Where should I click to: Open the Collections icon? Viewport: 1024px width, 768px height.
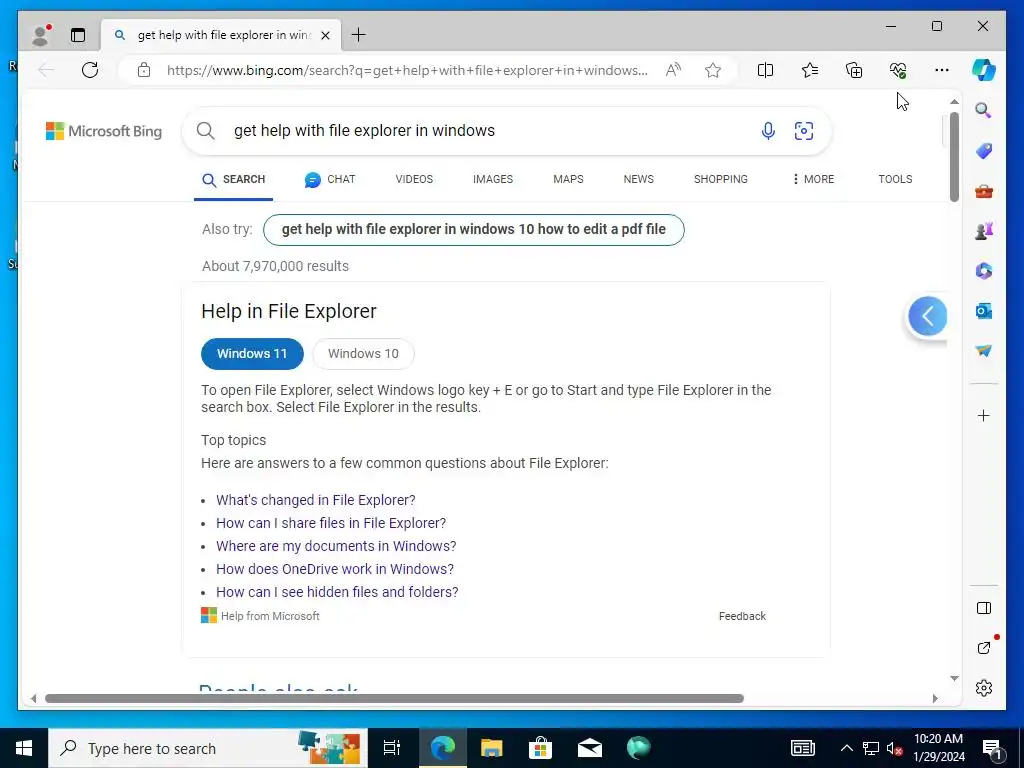854,70
